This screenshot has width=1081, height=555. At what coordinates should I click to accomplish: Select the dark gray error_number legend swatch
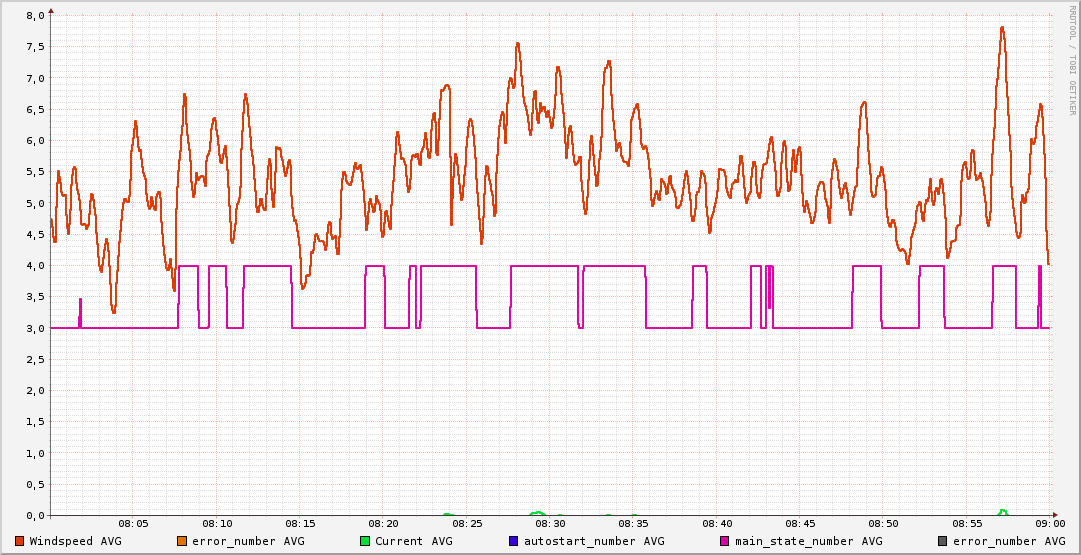(942, 541)
